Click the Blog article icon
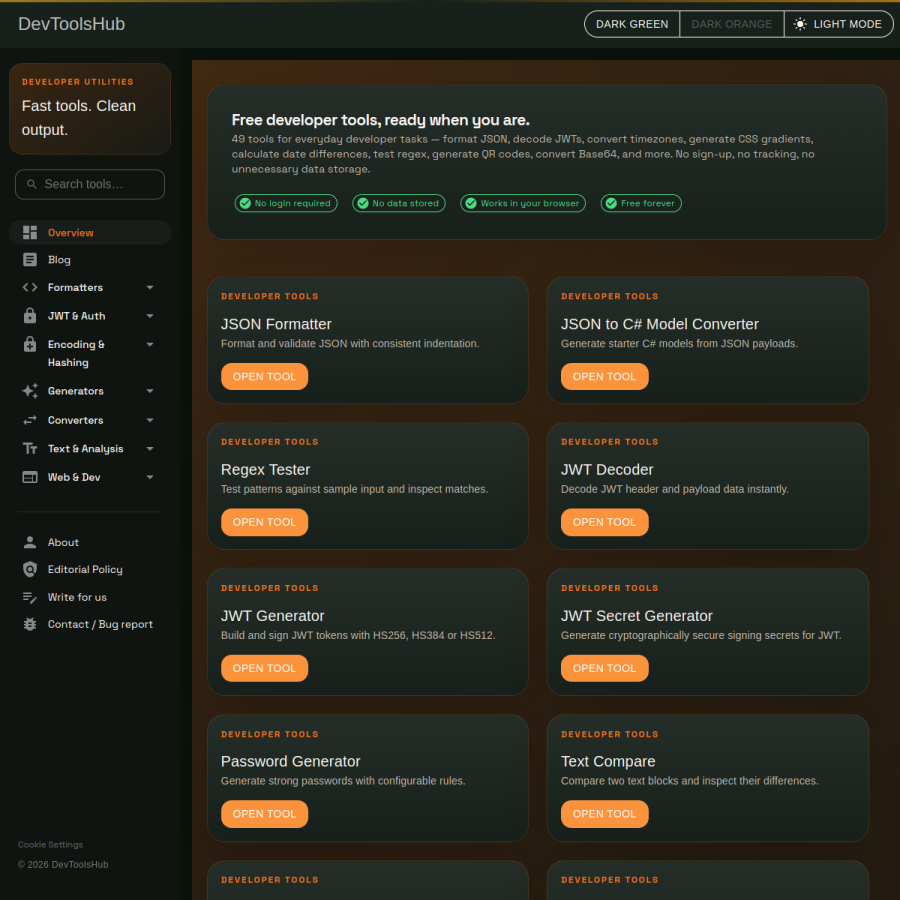The width and height of the screenshot is (900, 900). pos(30,259)
